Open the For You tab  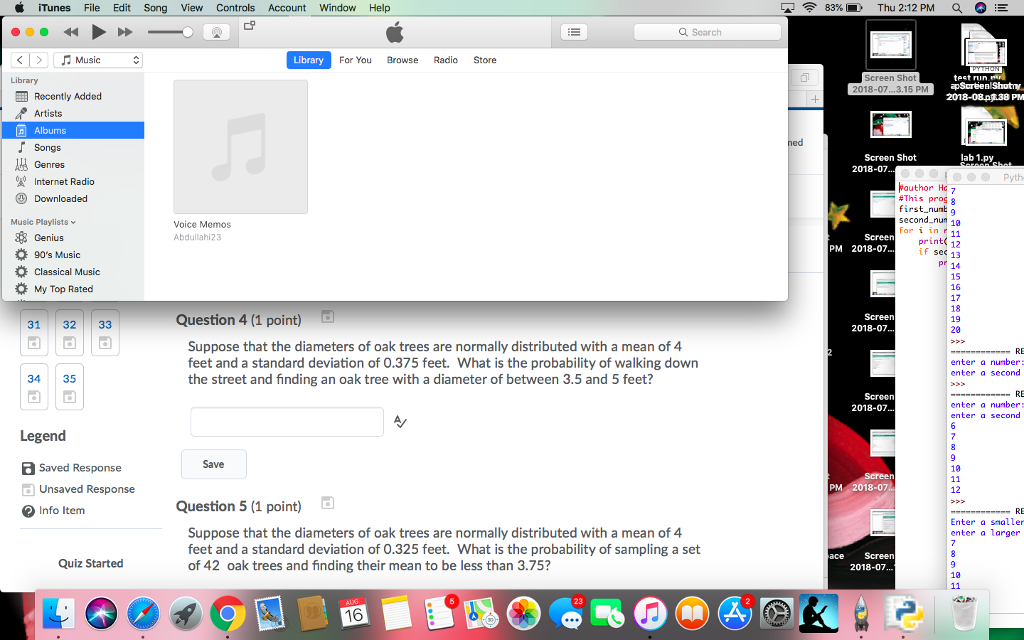355,60
